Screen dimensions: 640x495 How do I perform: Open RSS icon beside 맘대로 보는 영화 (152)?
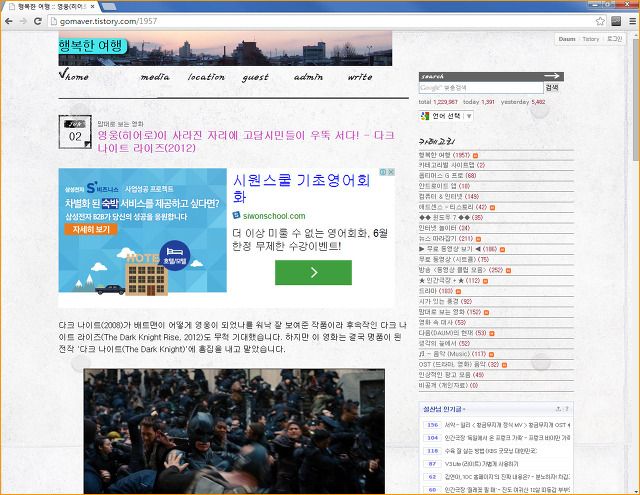tap(486, 312)
